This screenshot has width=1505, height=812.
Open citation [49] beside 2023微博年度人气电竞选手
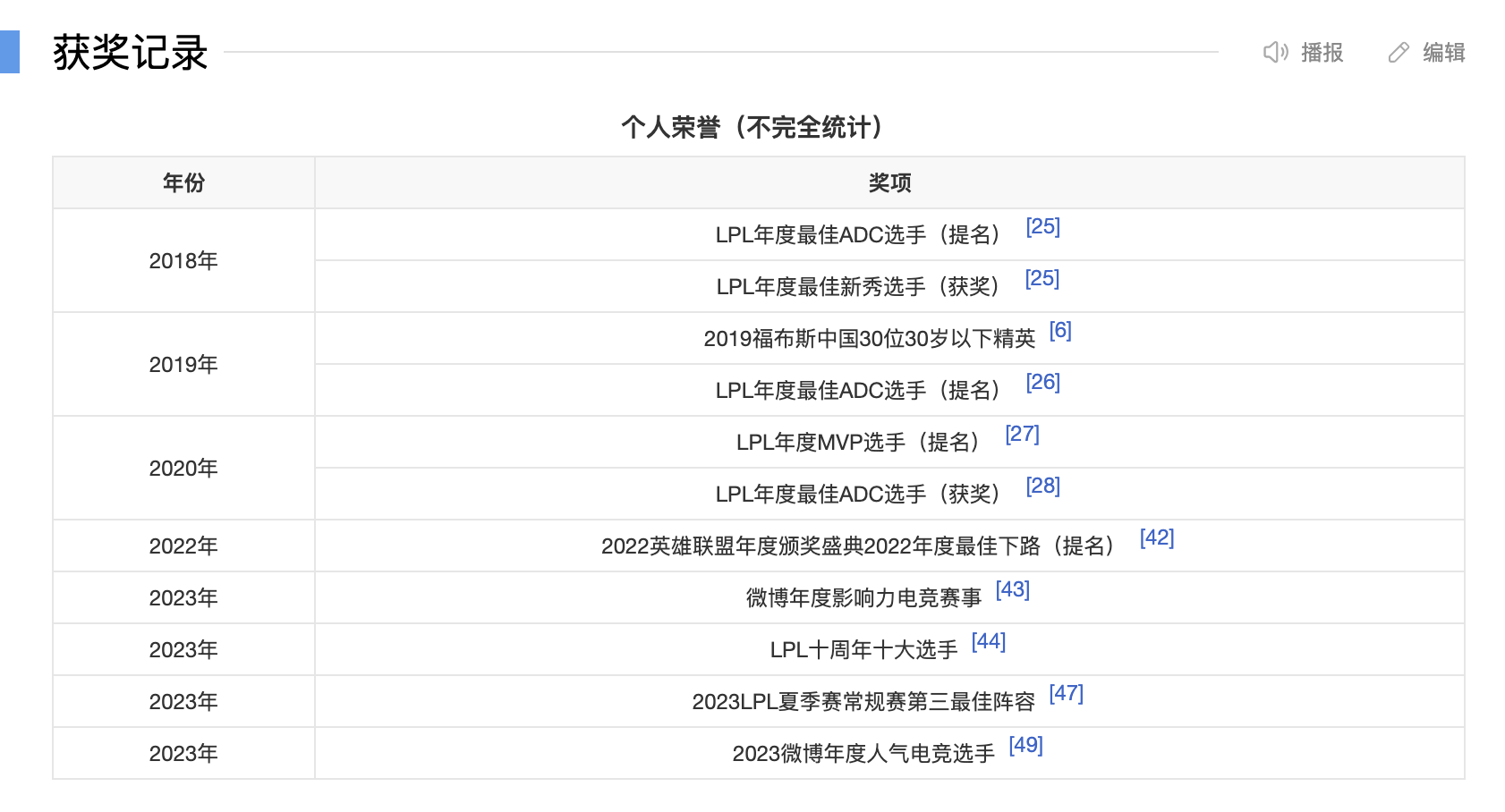[1025, 745]
